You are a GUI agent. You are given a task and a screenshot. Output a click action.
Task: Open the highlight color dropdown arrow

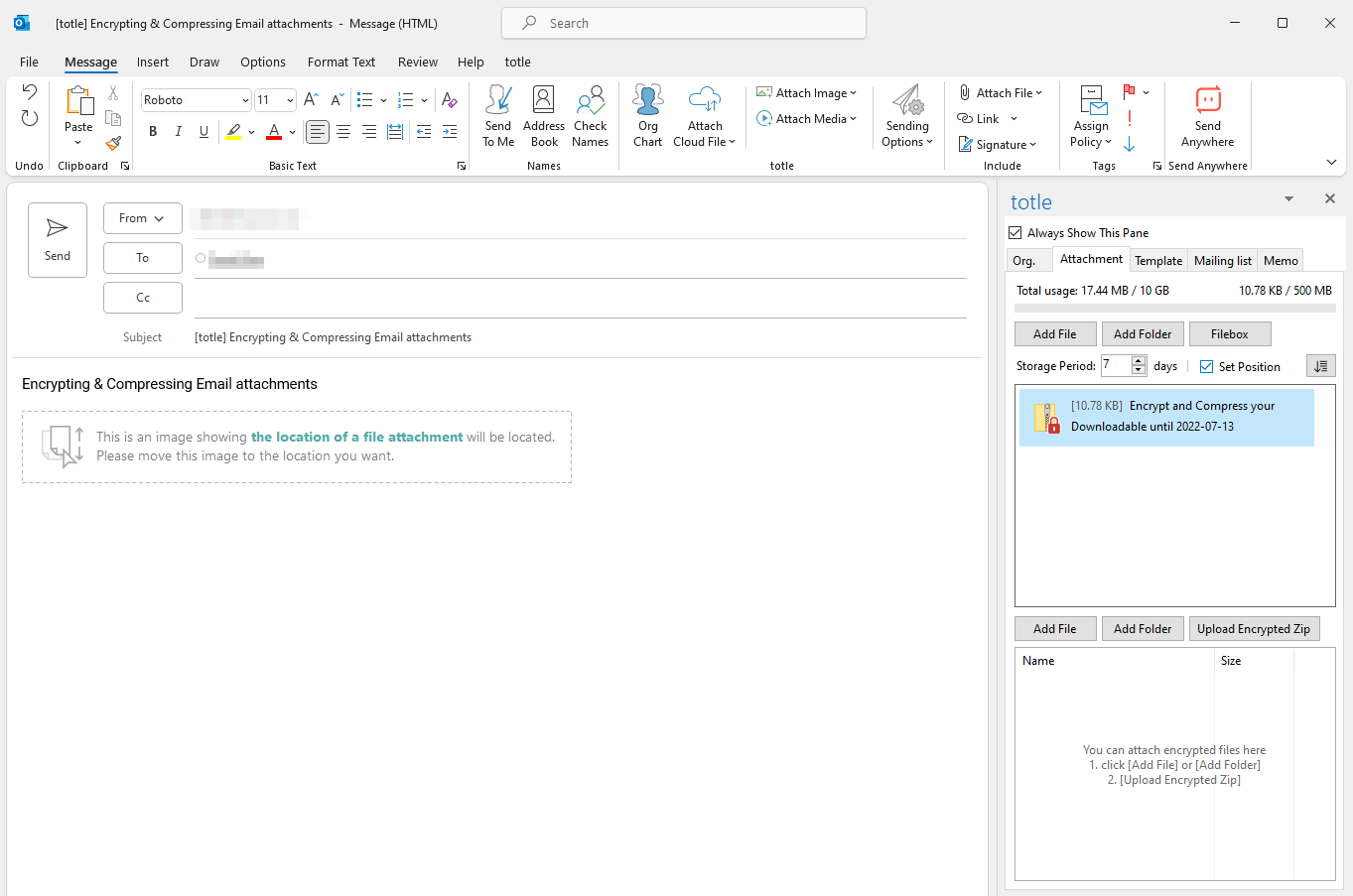pyautogui.click(x=251, y=131)
